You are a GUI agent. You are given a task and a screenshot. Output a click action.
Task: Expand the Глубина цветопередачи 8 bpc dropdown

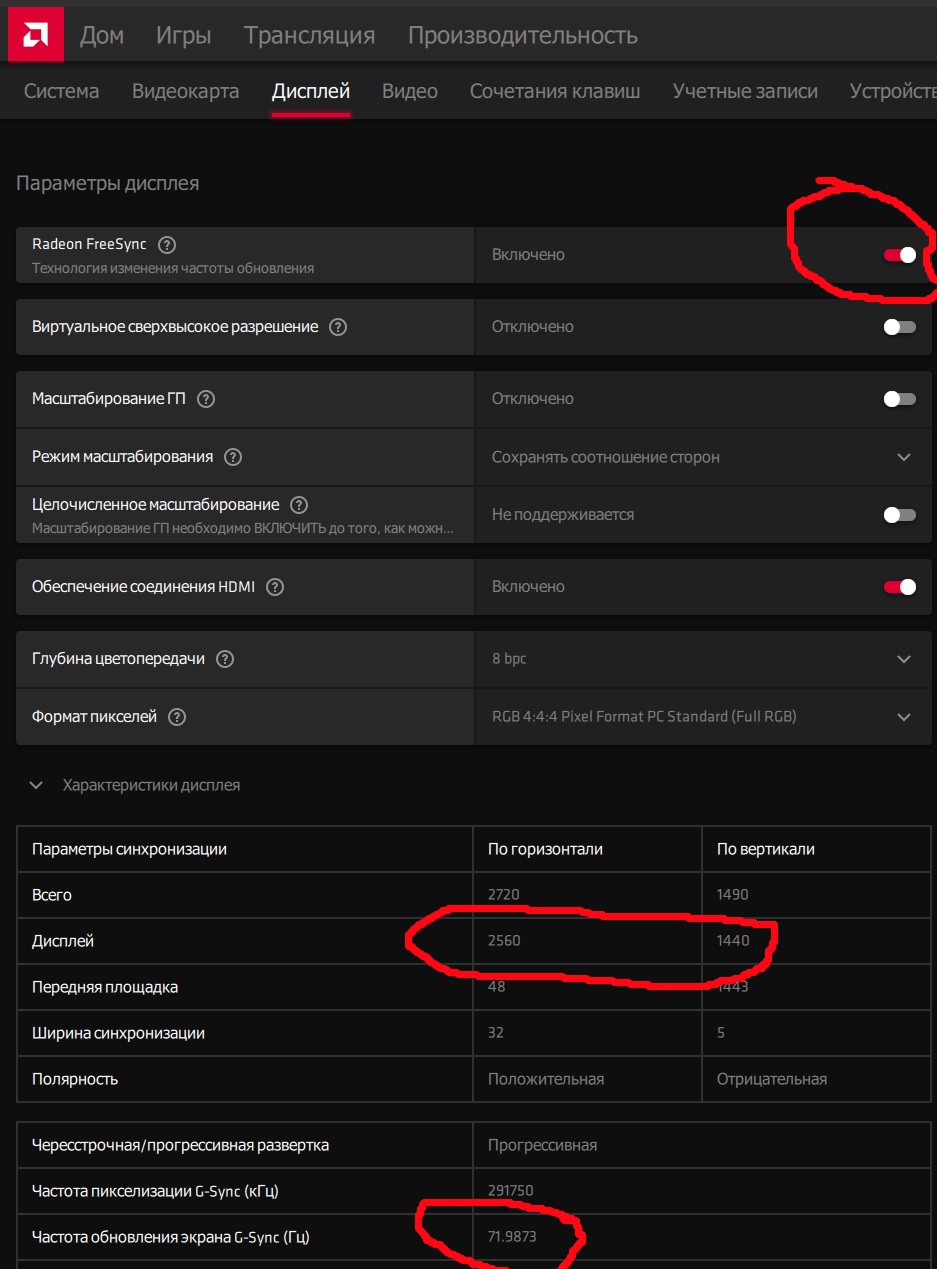903,659
